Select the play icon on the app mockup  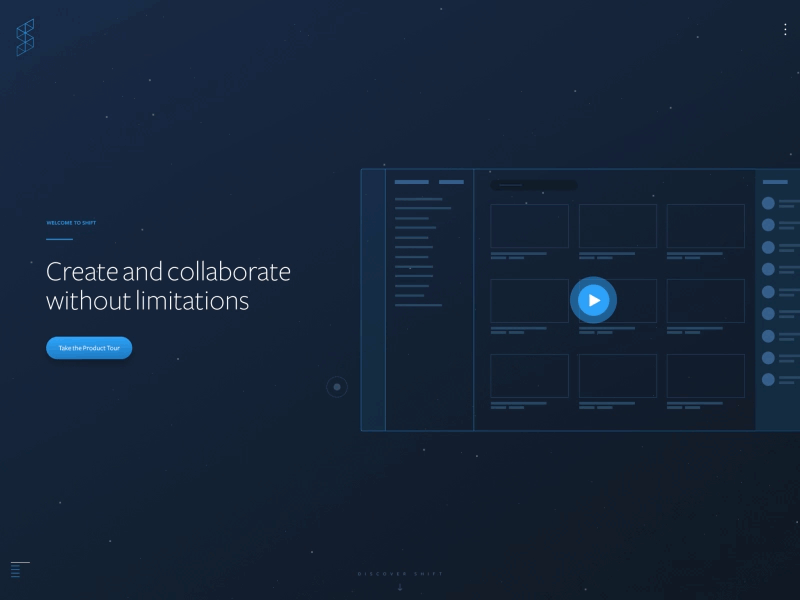tap(594, 299)
